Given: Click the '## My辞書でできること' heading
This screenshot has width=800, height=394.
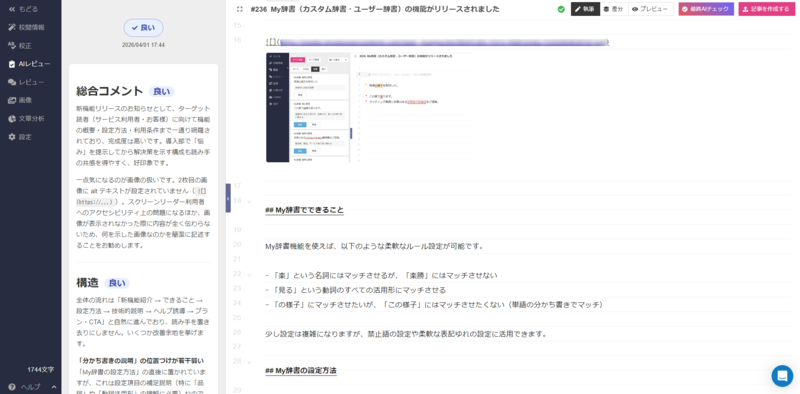Looking at the screenshot, I should (x=305, y=210).
